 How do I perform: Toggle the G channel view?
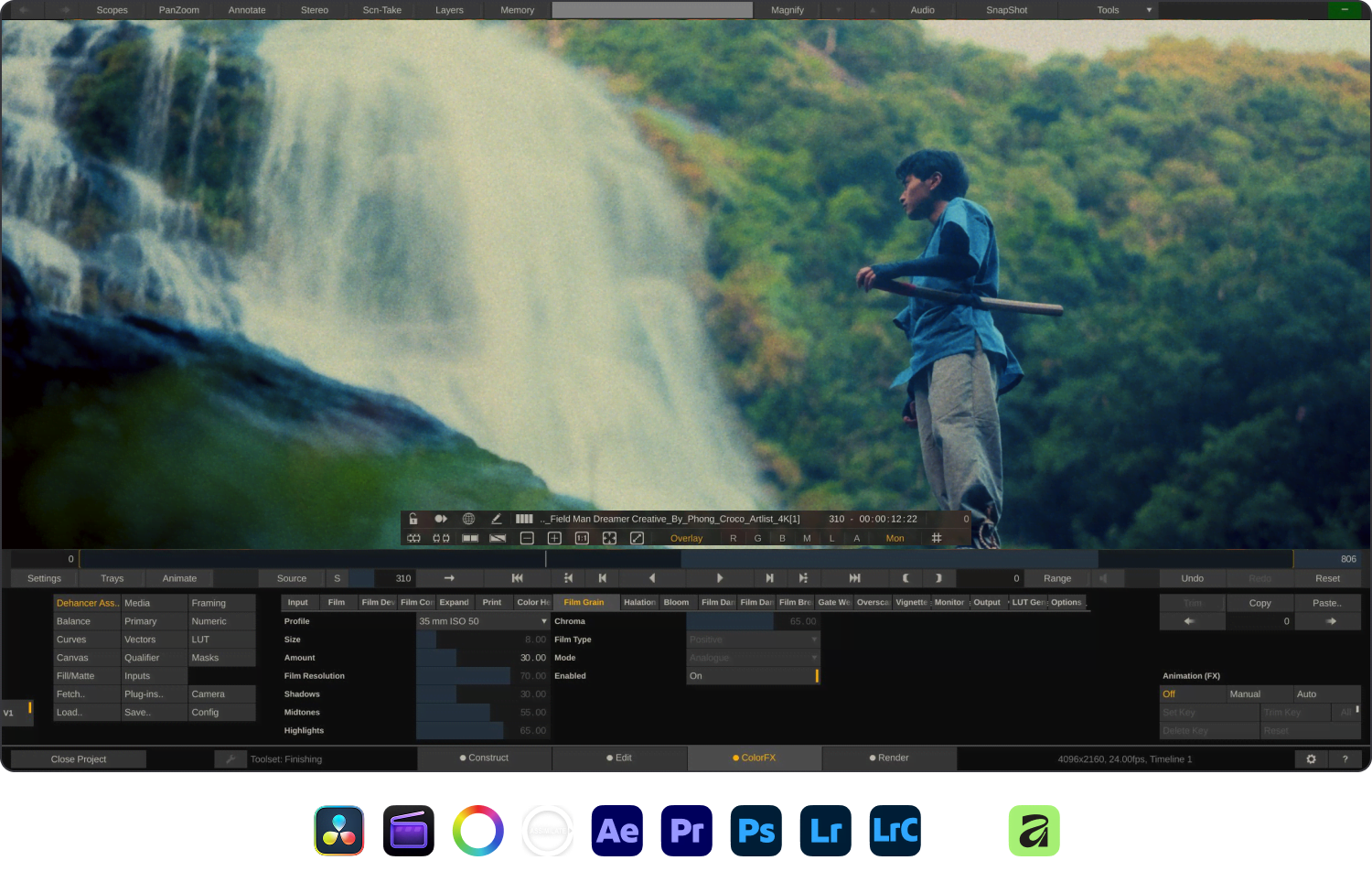coord(757,538)
